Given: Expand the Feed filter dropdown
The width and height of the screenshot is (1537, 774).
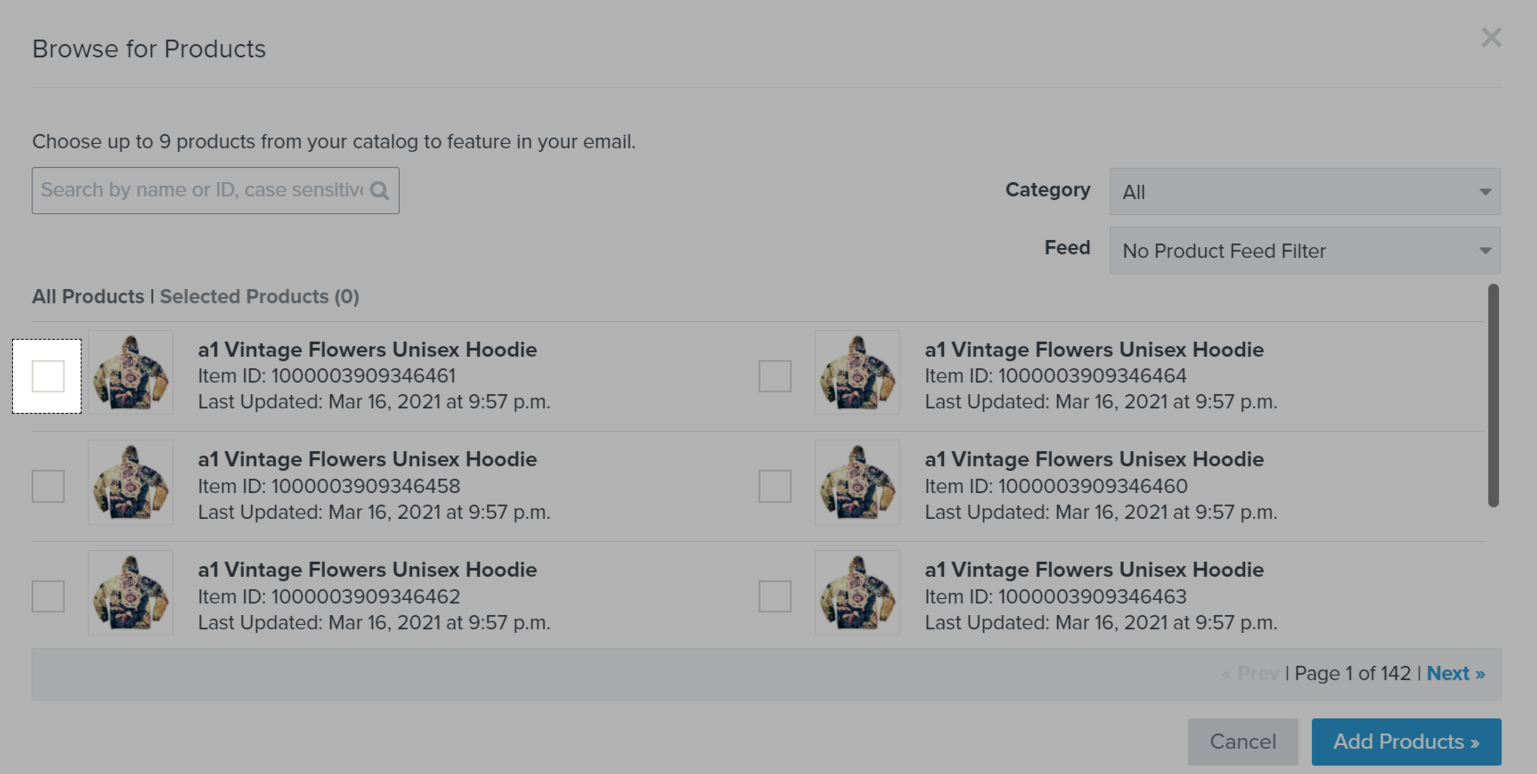Looking at the screenshot, I should [x=1305, y=250].
